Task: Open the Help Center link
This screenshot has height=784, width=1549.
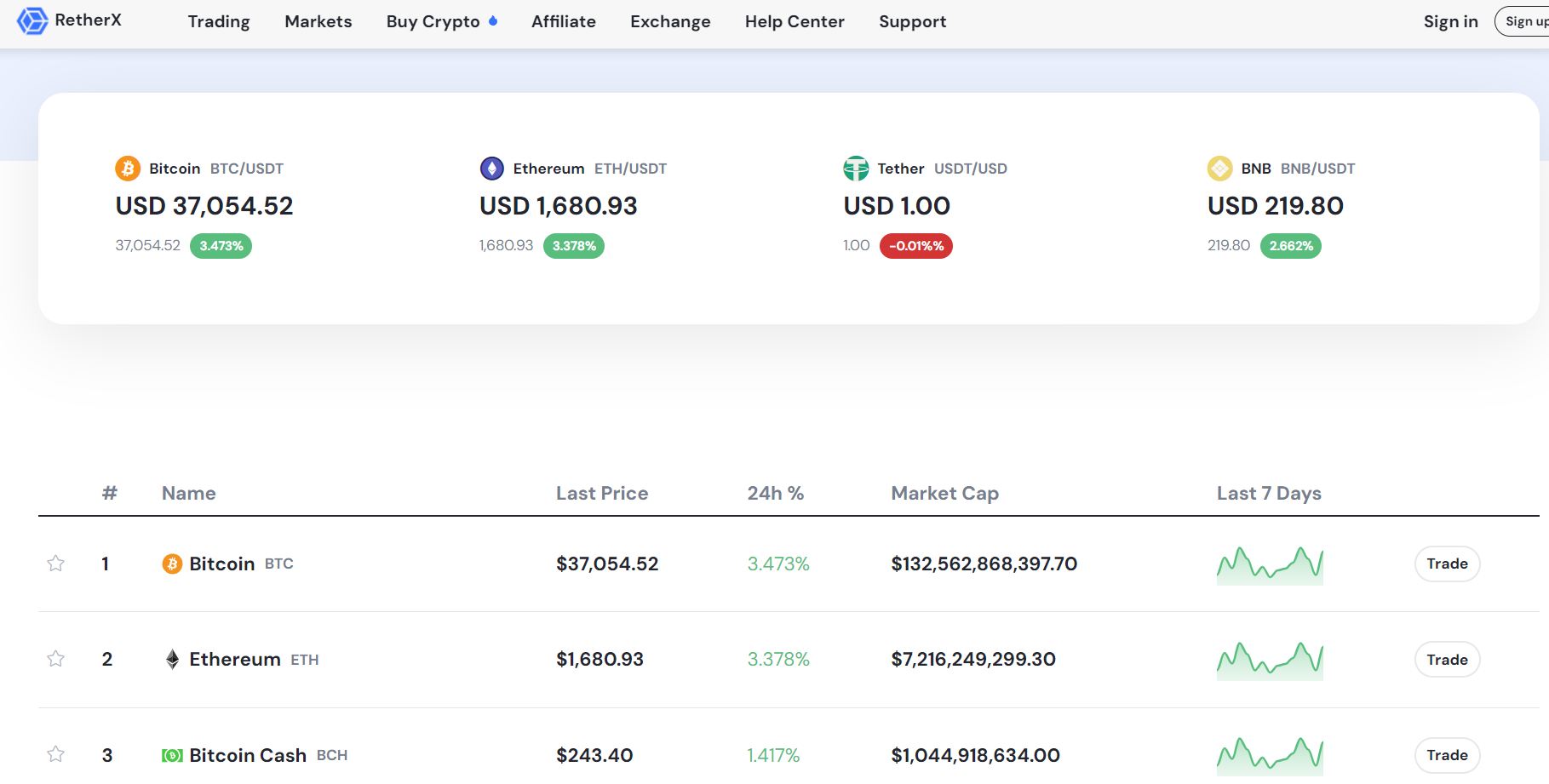Action: coord(795,21)
